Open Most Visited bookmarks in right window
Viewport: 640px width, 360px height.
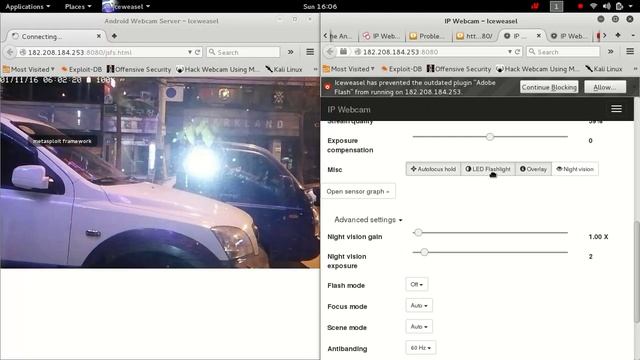click(x=349, y=69)
